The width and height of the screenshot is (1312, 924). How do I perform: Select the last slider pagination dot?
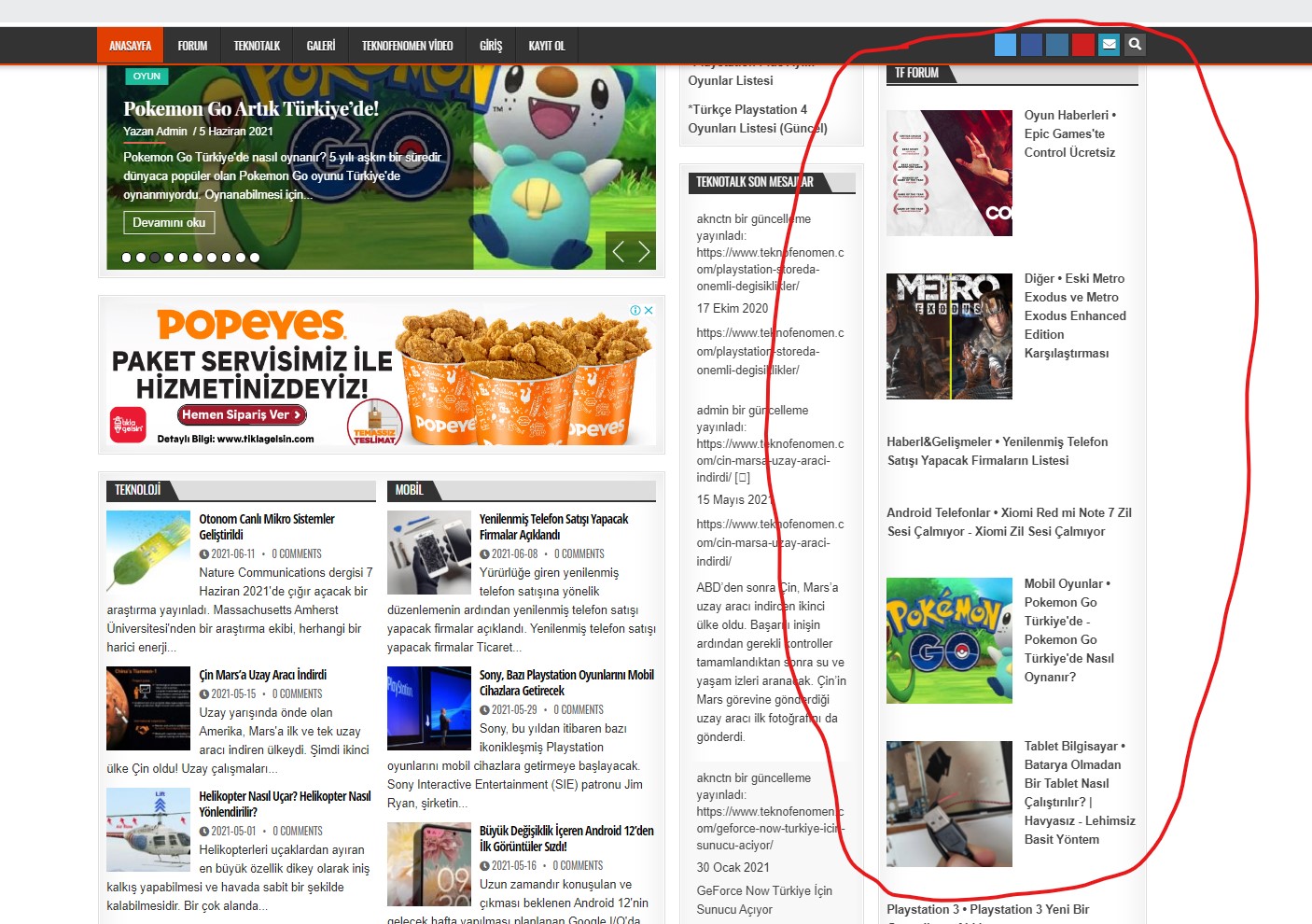(255, 258)
